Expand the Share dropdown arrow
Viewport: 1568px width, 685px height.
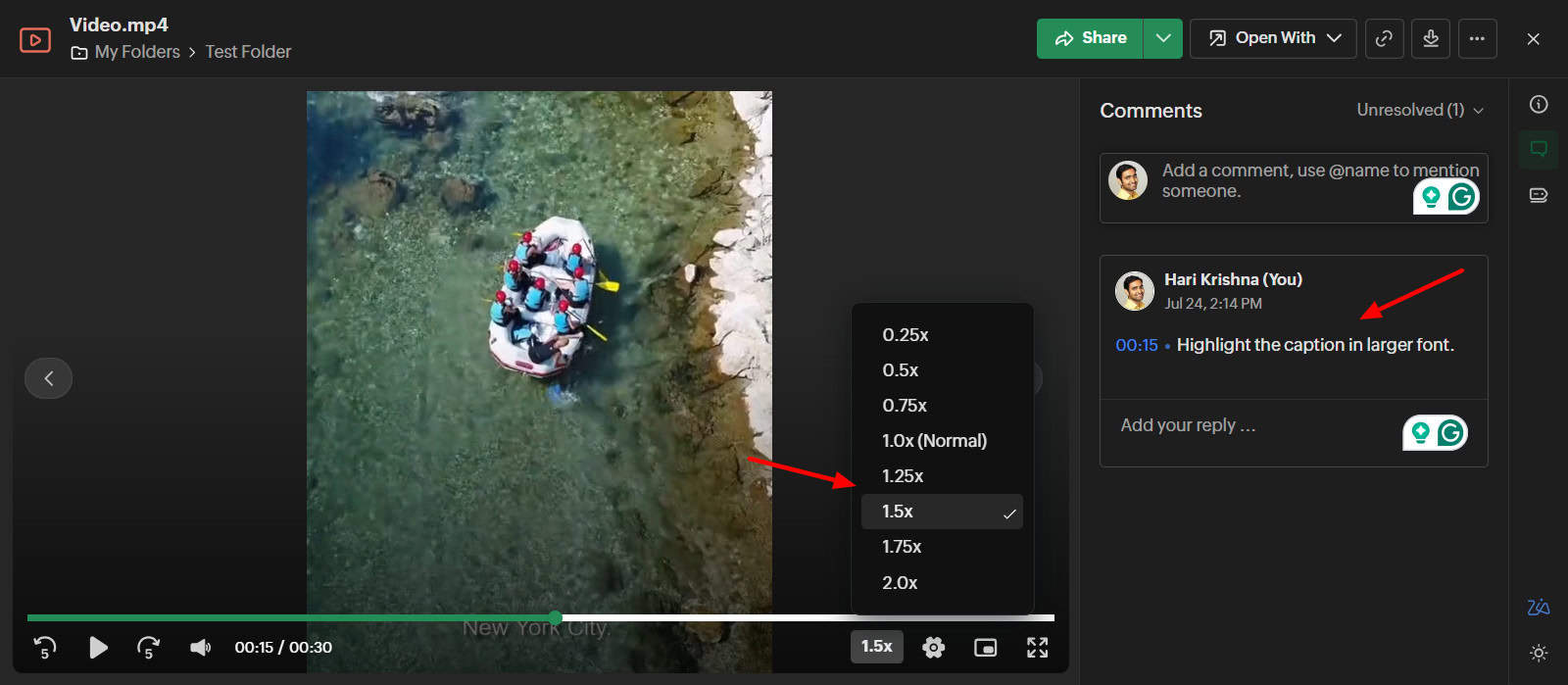(1163, 38)
